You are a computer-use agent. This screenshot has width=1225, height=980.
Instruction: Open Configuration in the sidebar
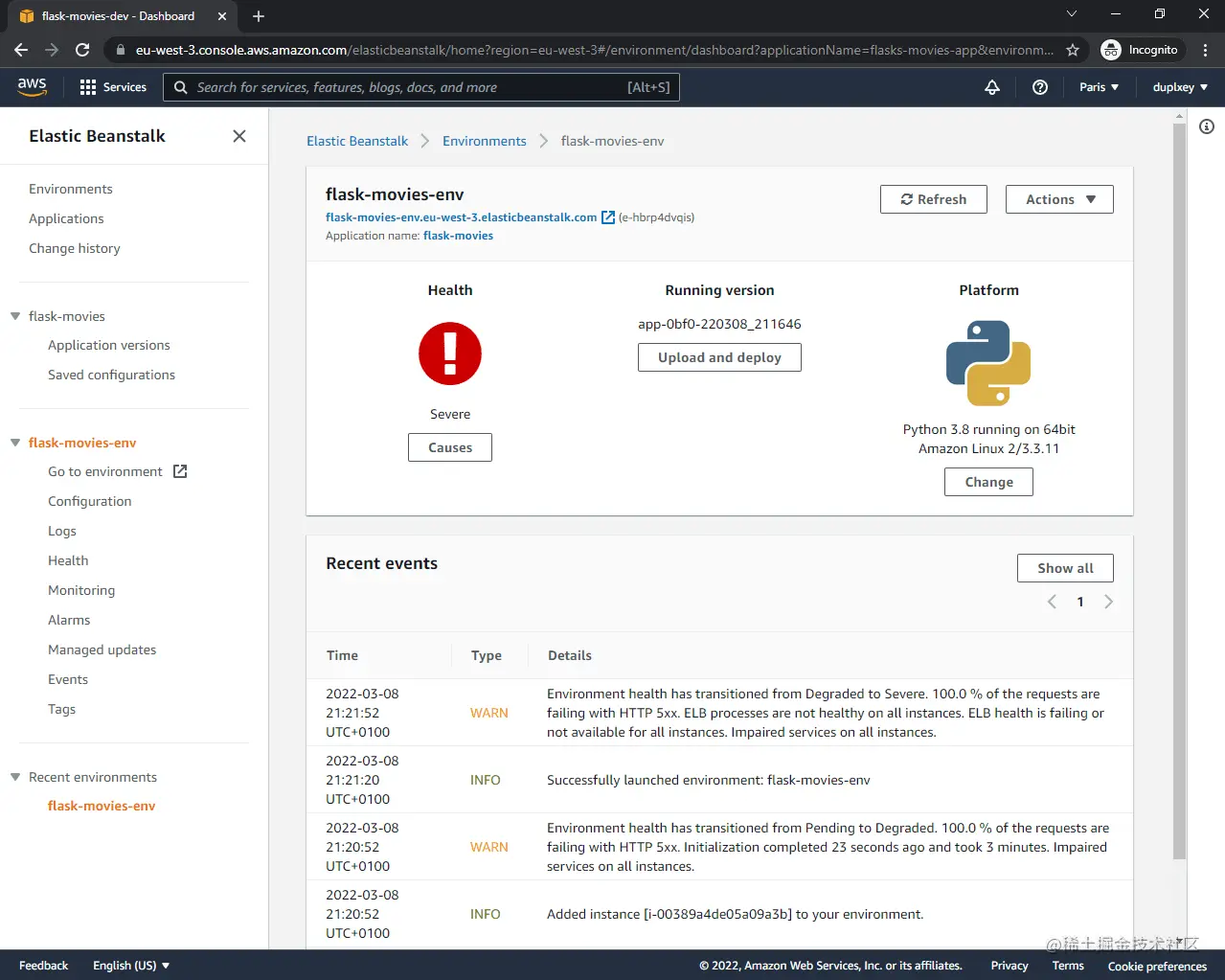pyautogui.click(x=90, y=501)
